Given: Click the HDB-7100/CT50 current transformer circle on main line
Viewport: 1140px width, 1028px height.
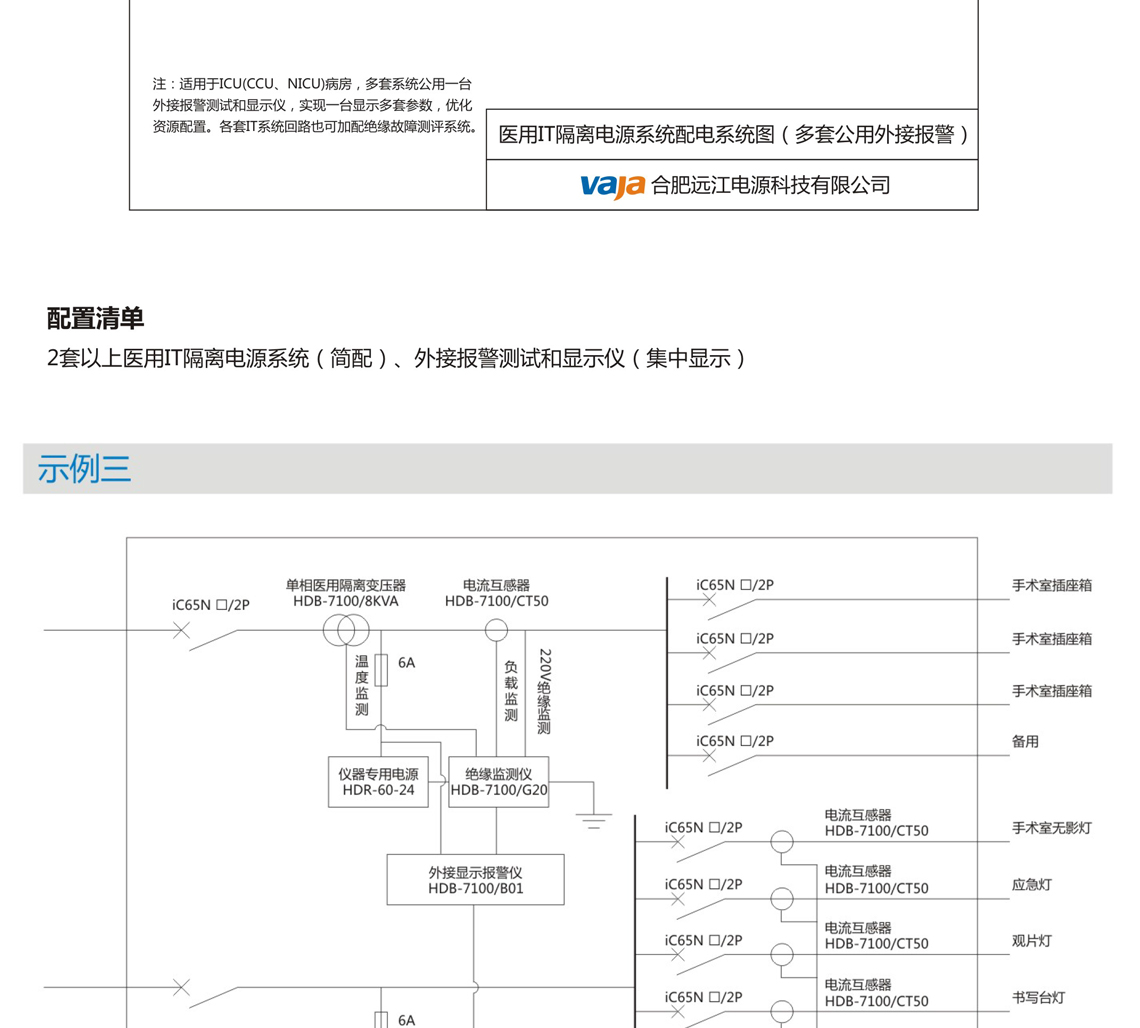Looking at the screenshot, I should [x=496, y=631].
